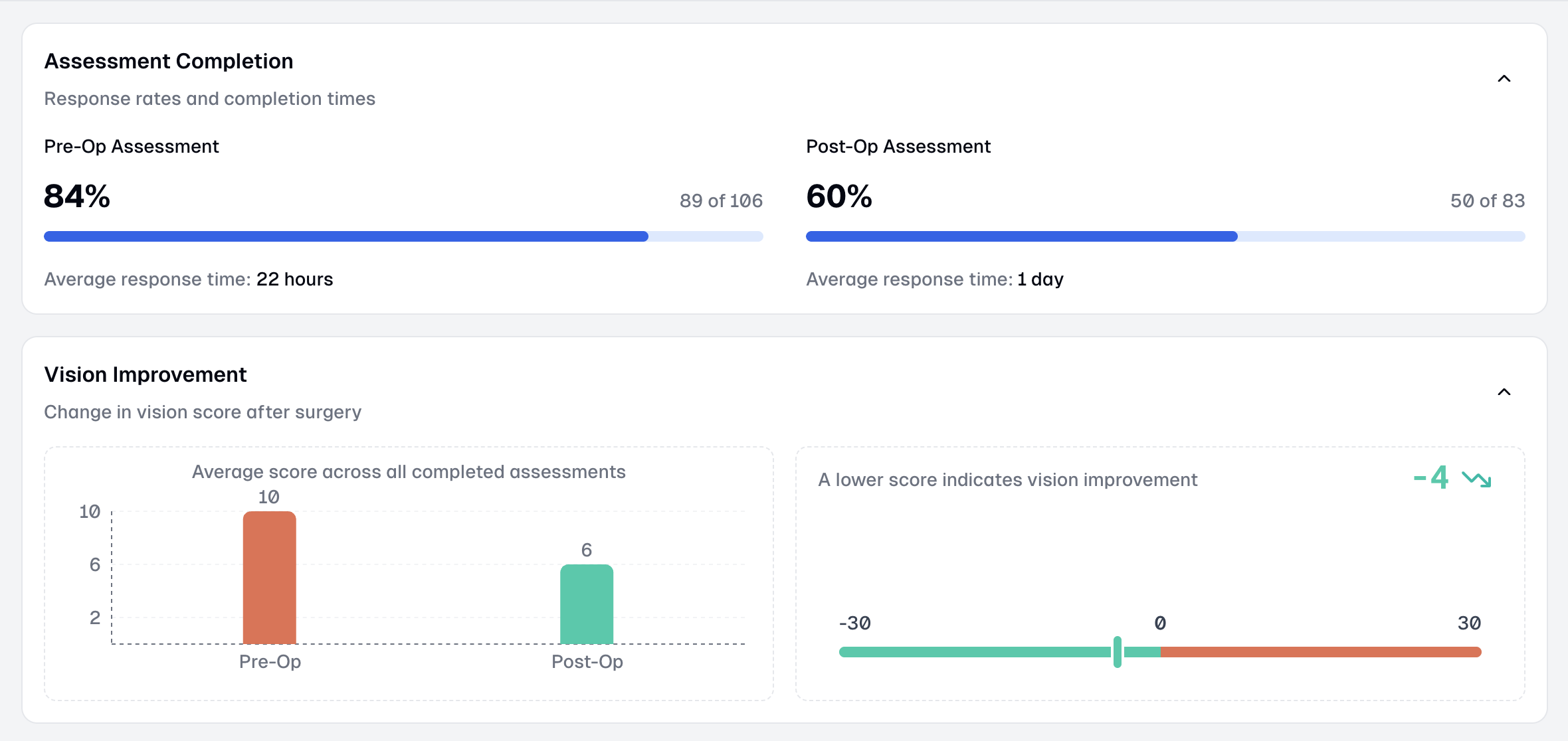Click the 60% Post-Op completion figure
Image resolution: width=1568 pixels, height=741 pixels.
click(x=838, y=197)
